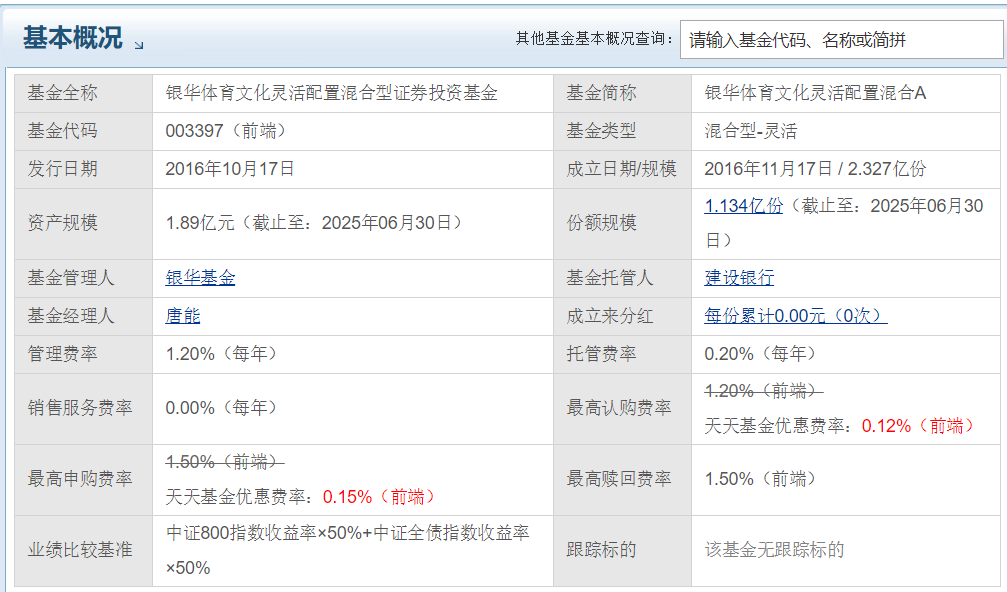Image resolution: width=1007 pixels, height=592 pixels.
Task: Click the 基金全称 row label
Action: pyautogui.click(x=62, y=93)
